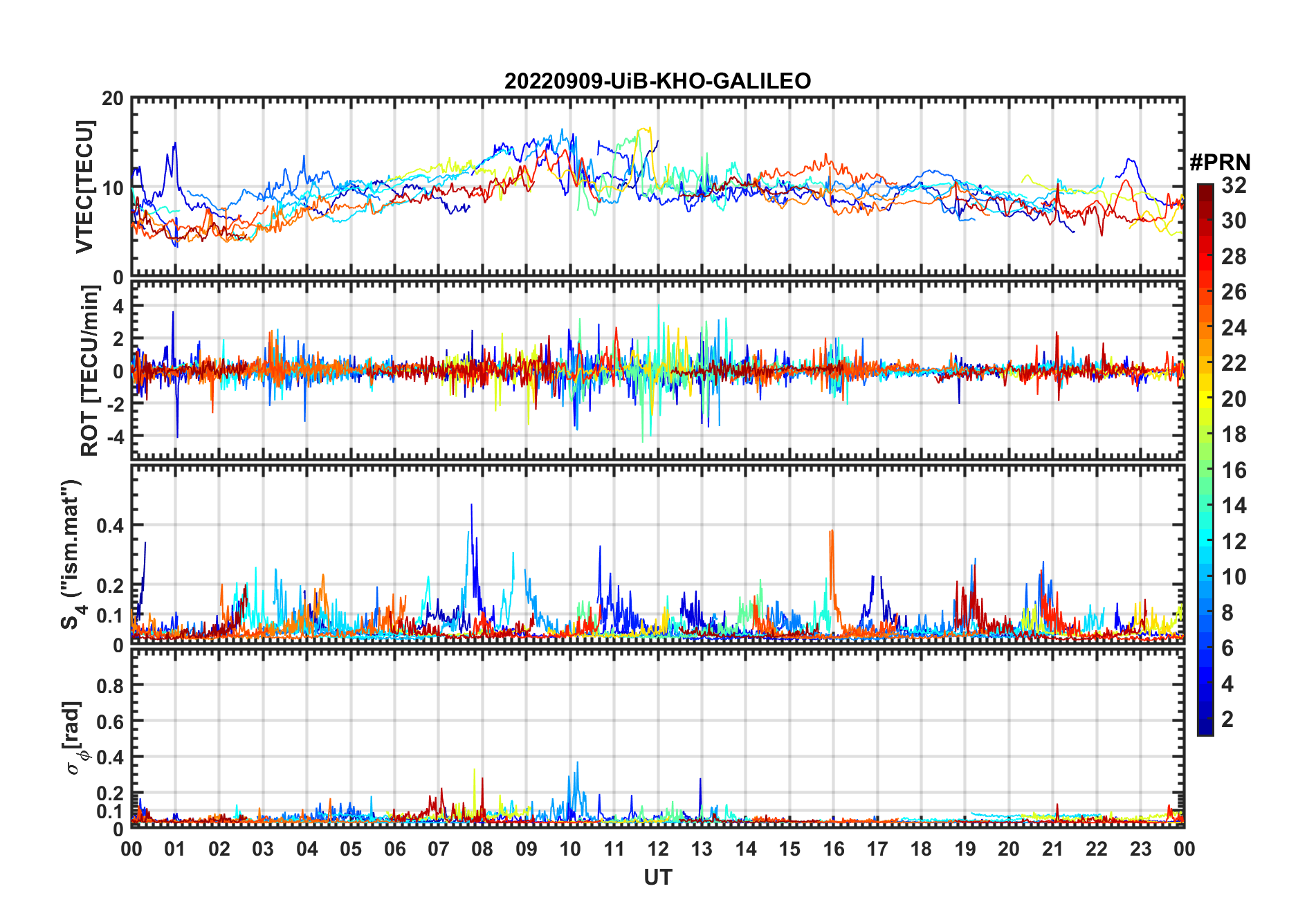Click ROT y-axis tick label -4
The image size is (1316, 920).
point(115,437)
